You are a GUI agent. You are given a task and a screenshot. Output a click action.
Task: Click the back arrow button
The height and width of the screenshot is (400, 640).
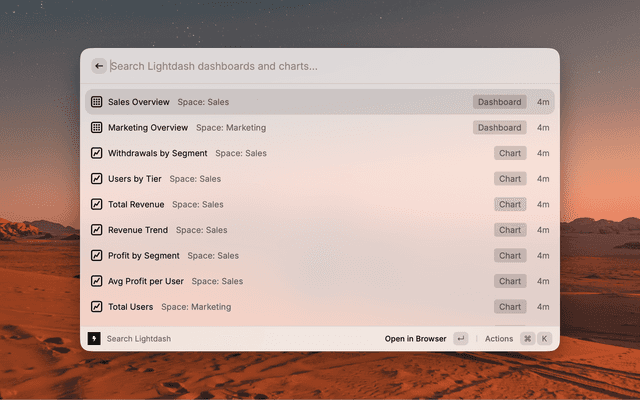(99, 66)
